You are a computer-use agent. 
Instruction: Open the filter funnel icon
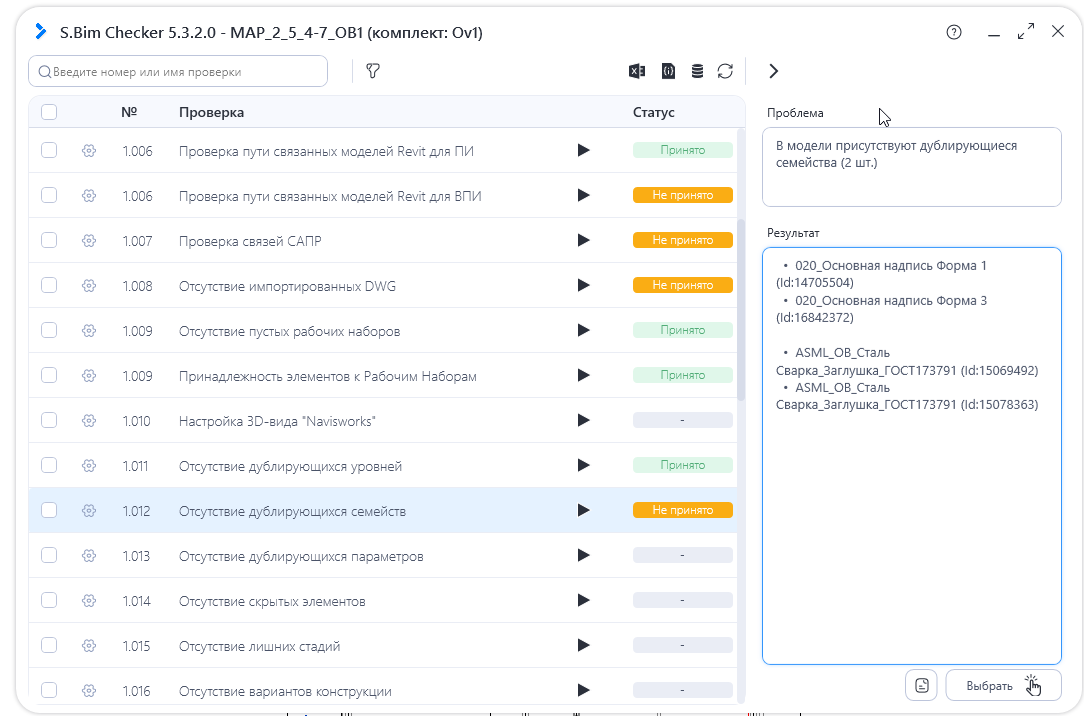pos(373,71)
